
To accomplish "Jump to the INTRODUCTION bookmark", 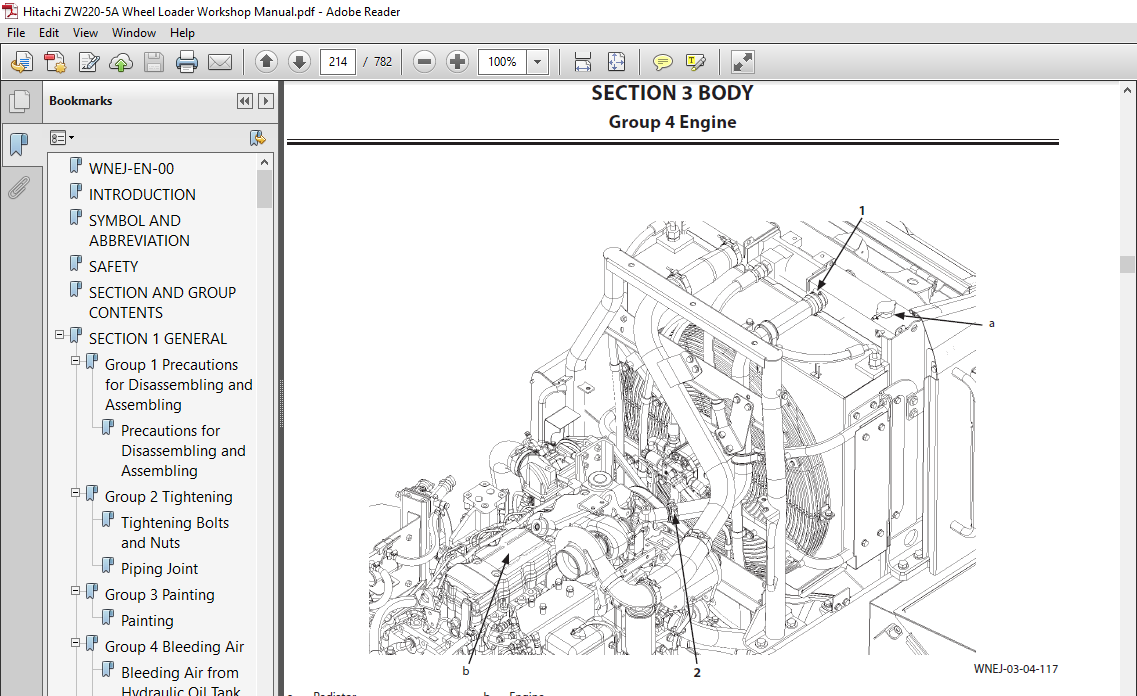I will pos(142,194).
